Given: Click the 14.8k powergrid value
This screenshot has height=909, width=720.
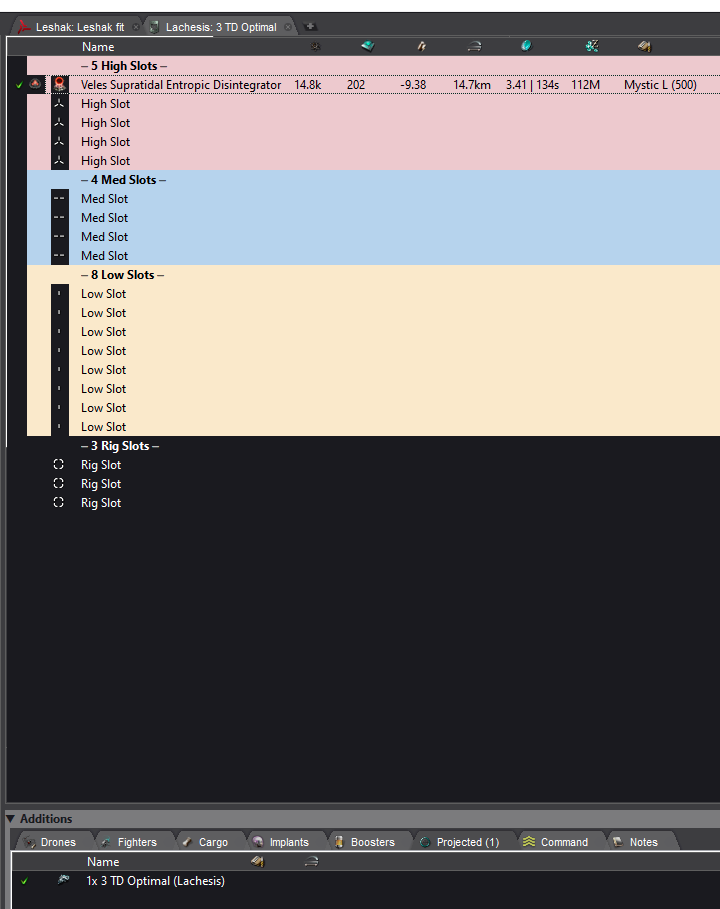Looking at the screenshot, I should tap(307, 85).
